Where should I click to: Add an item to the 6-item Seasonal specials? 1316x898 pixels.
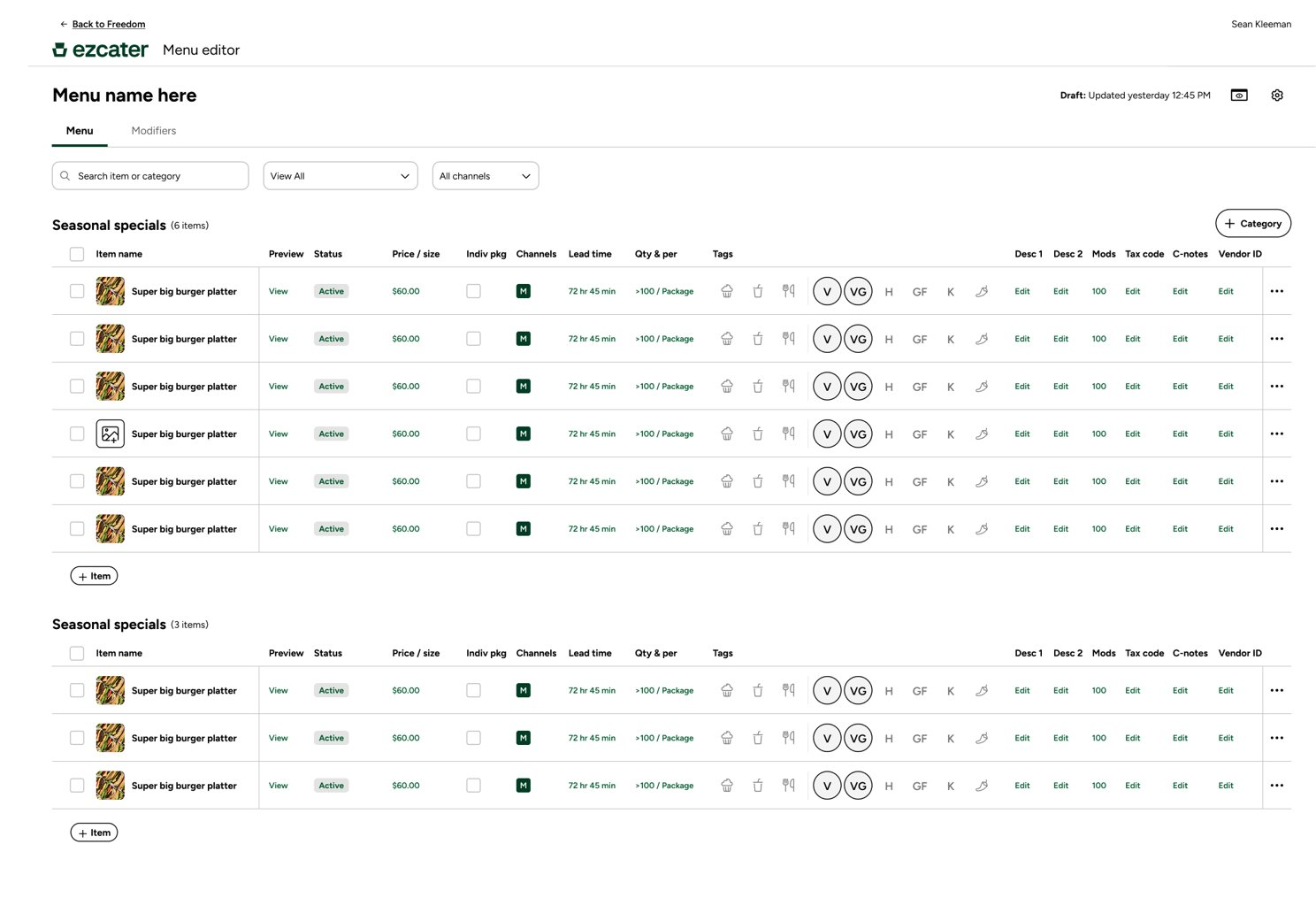[94, 576]
